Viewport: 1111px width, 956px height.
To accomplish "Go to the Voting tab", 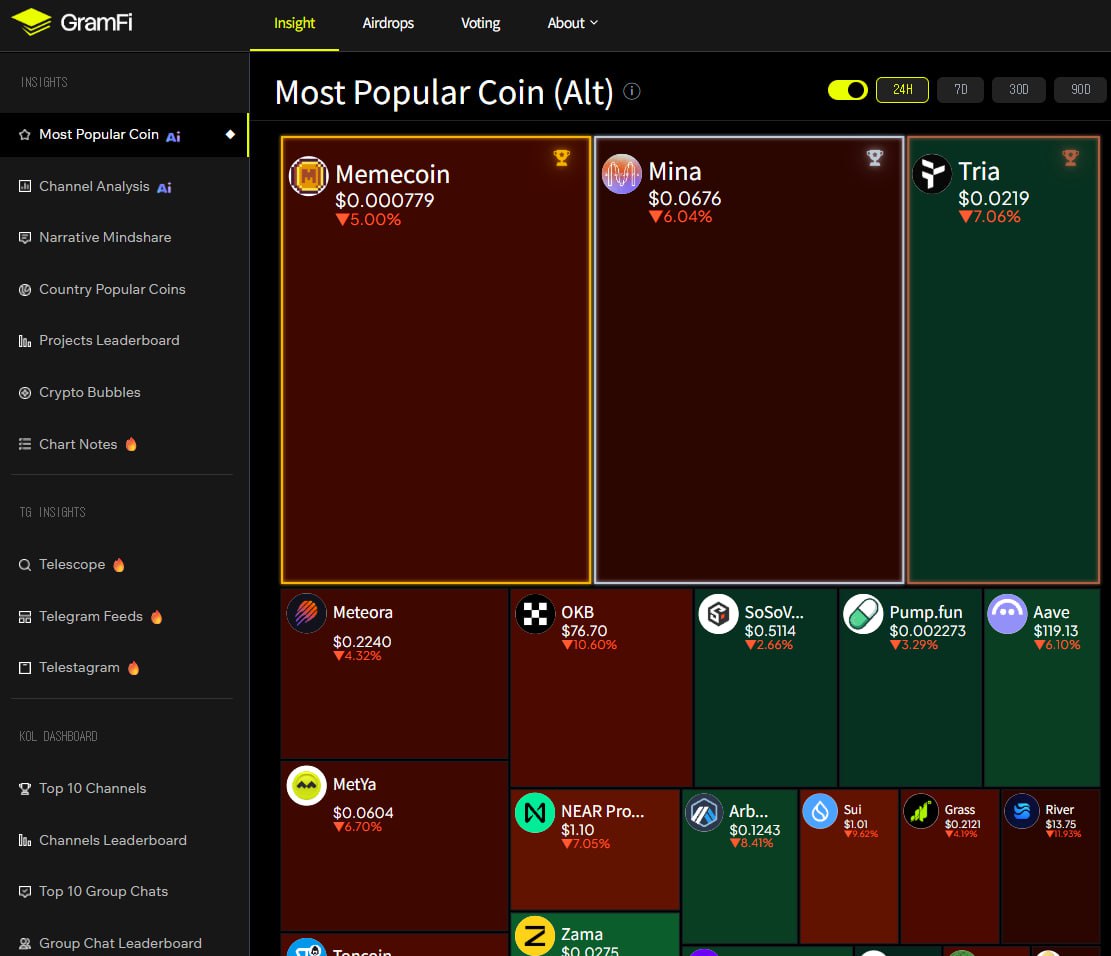I will [x=480, y=23].
